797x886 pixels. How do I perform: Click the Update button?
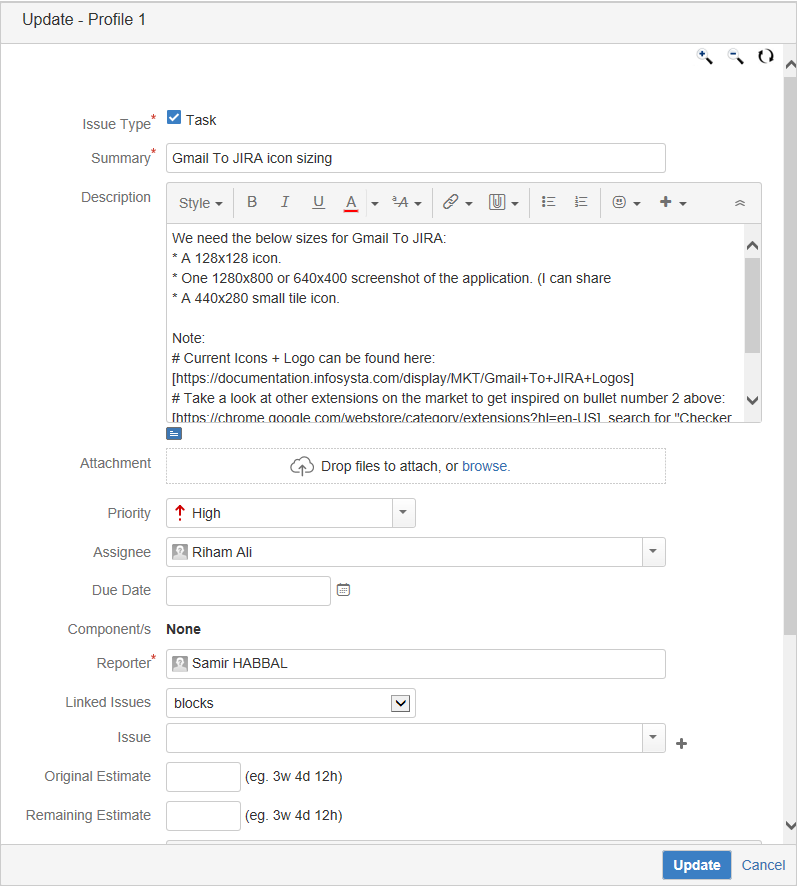coord(696,865)
